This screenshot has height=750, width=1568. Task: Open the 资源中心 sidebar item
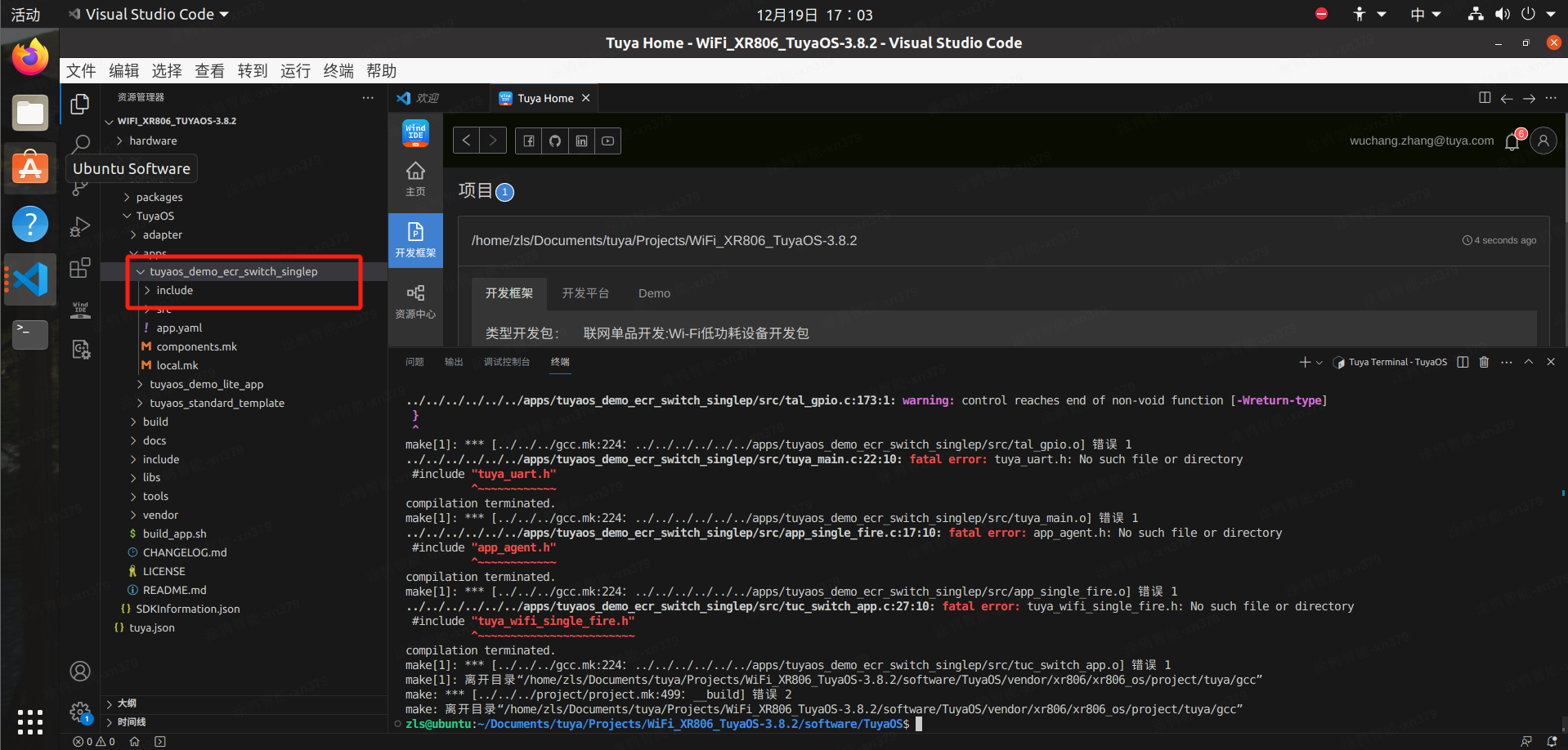point(415,301)
